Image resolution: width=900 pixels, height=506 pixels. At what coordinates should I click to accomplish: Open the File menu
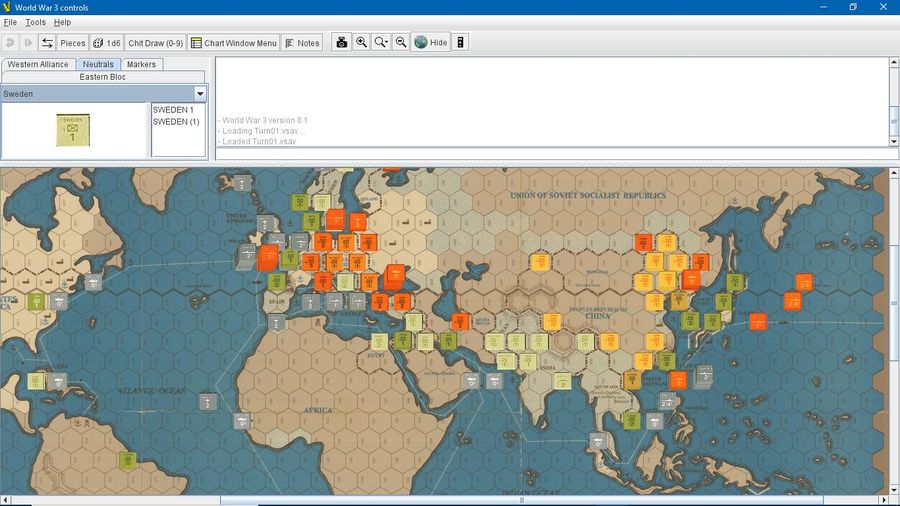click(10, 22)
